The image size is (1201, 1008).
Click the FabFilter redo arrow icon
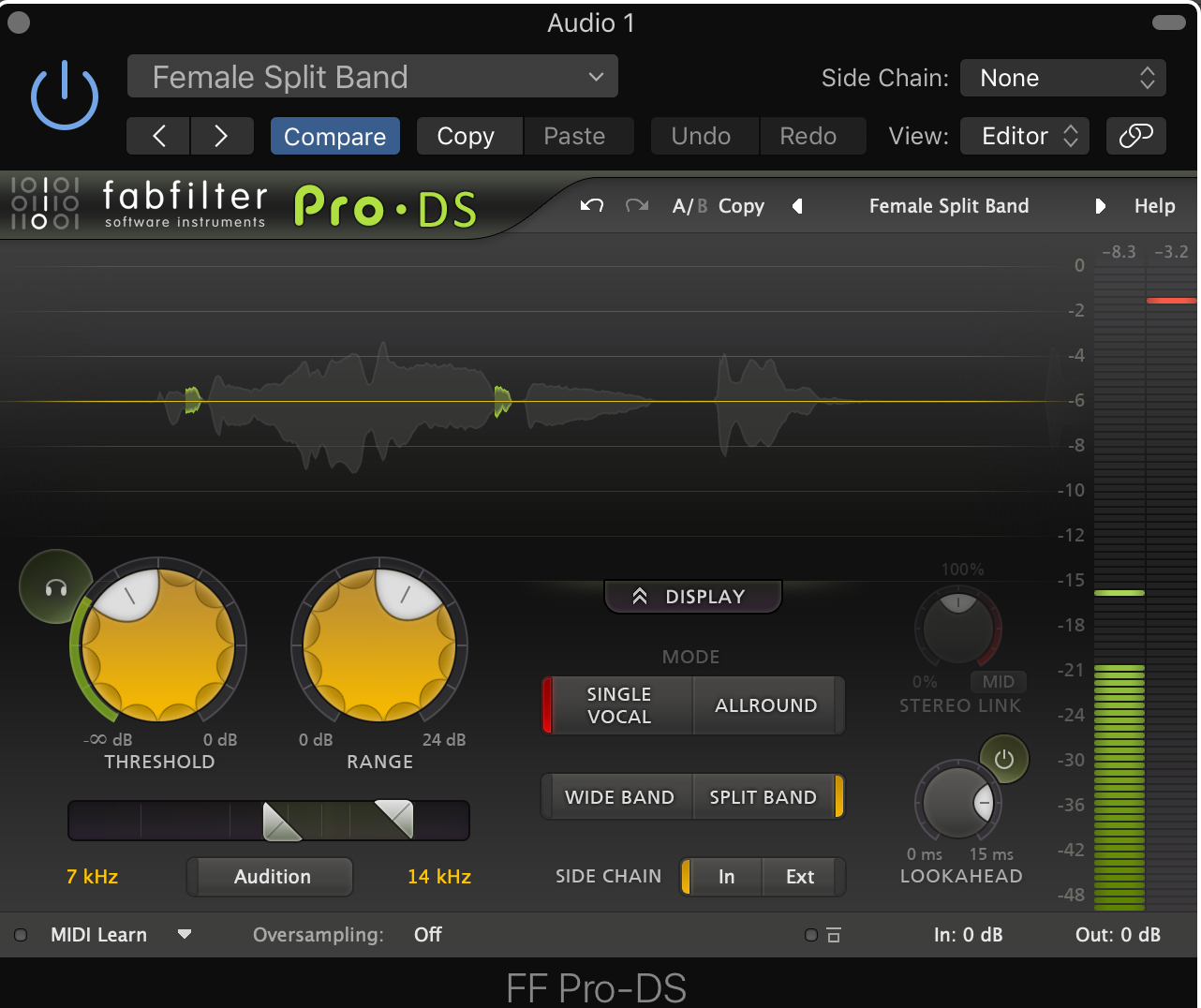point(637,205)
